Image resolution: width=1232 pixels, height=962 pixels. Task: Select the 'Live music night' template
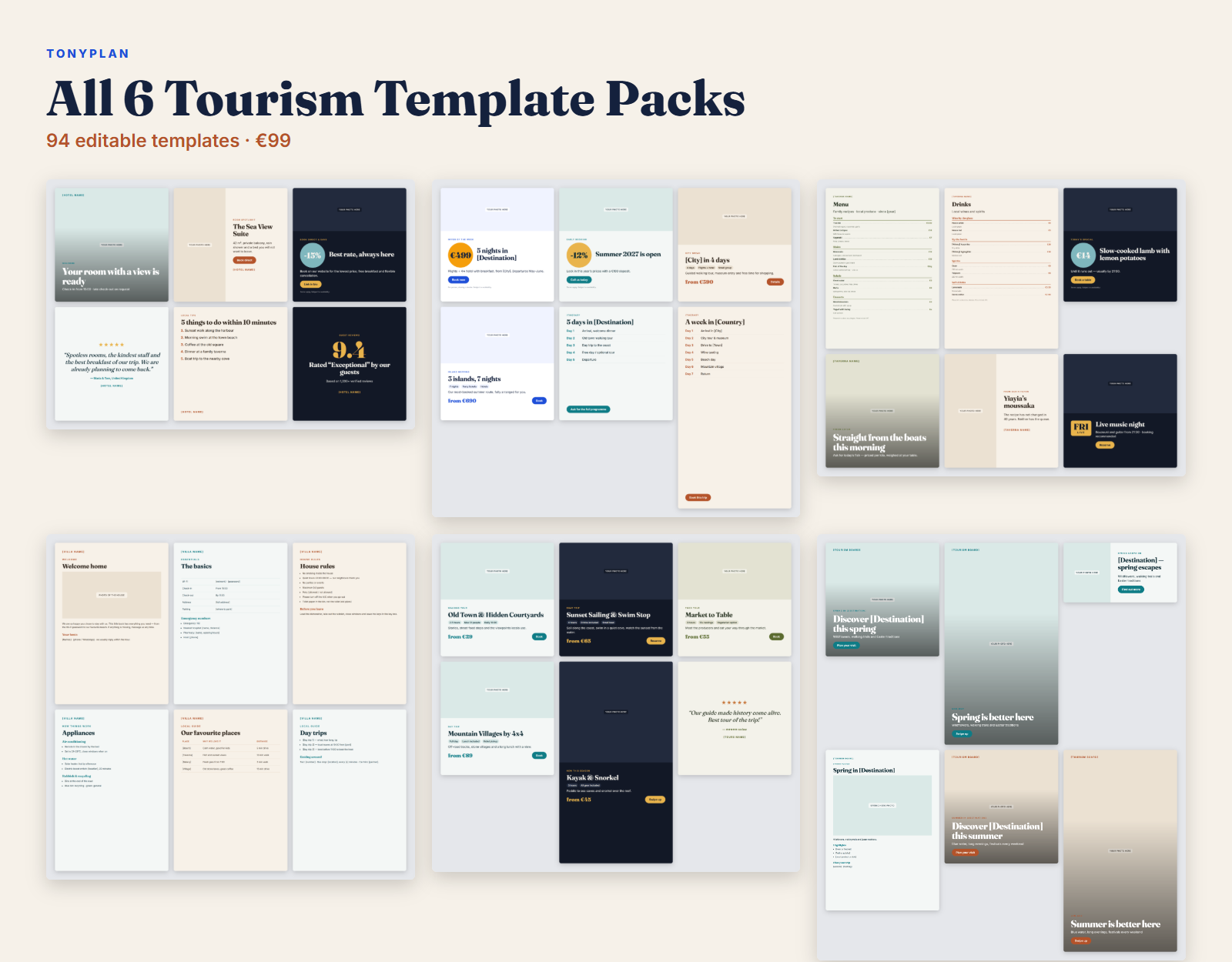[1120, 411]
